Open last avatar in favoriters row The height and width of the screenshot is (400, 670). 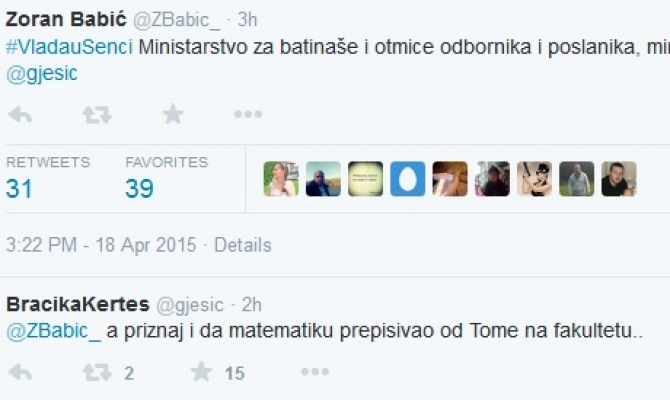(618, 179)
